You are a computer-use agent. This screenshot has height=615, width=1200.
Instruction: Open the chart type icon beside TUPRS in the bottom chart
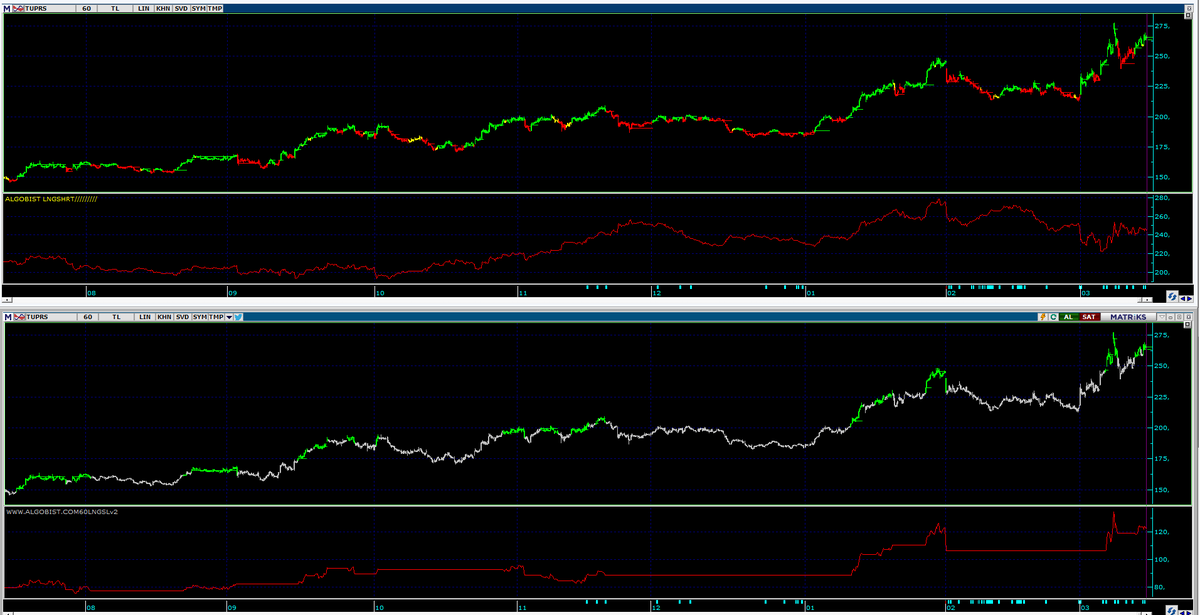(20, 317)
